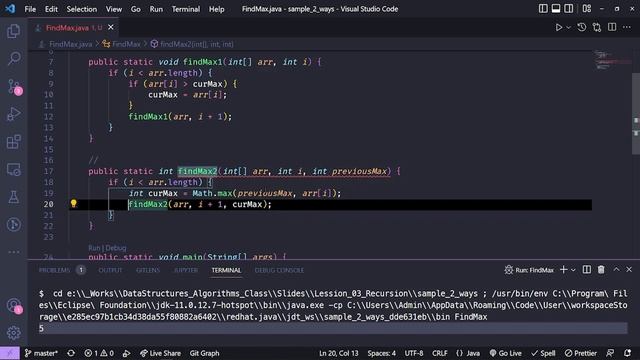Viewport: 640px width, 360px height.
Task: Open changes compare icon in editor toolbar
Action: click(597, 27)
